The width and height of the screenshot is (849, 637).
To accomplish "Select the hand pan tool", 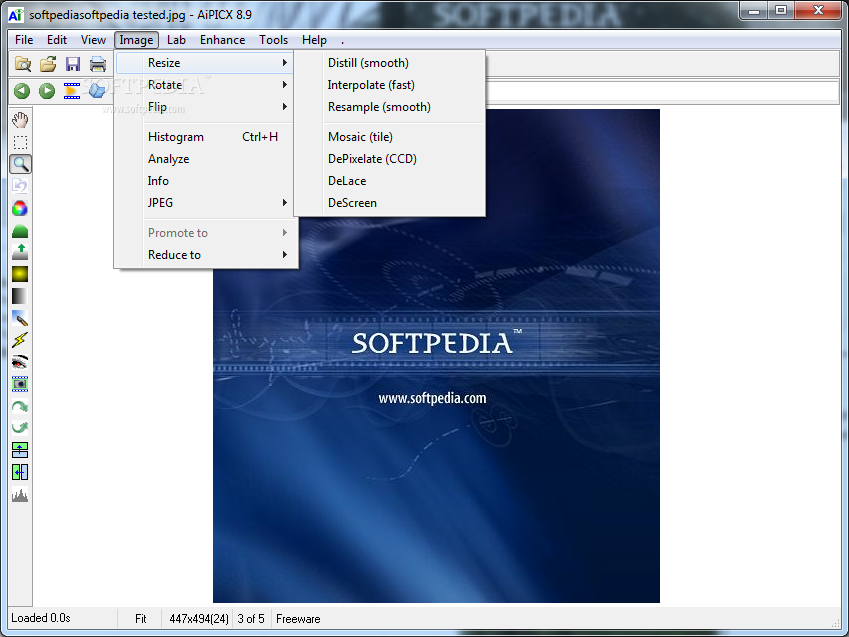I will [20, 120].
